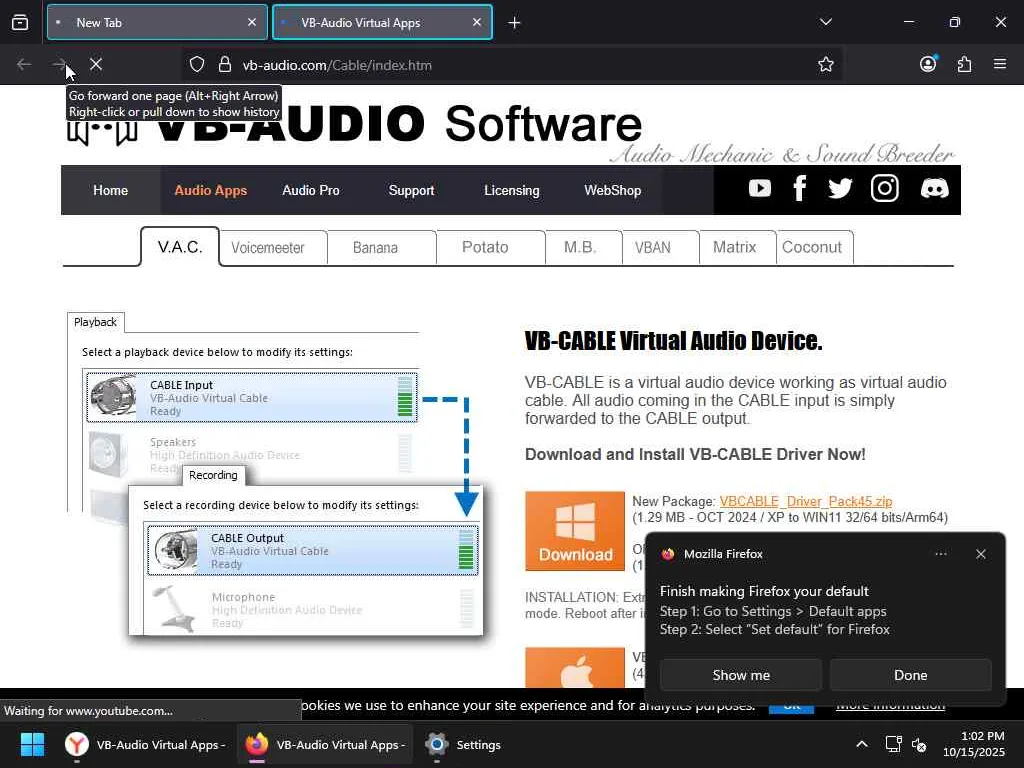This screenshot has width=1024, height=768.
Task: Select the V.A.C. product tab
Action: (180, 247)
